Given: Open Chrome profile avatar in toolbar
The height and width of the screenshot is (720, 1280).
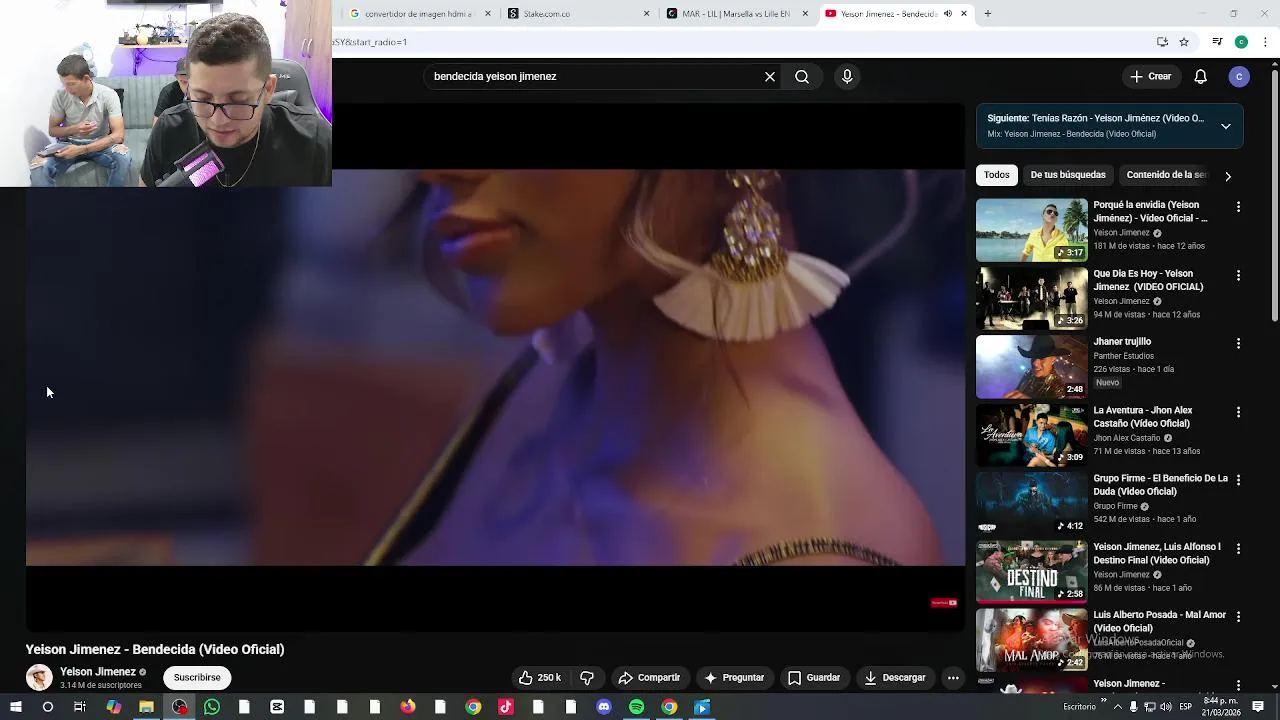Looking at the screenshot, I should [1241, 42].
